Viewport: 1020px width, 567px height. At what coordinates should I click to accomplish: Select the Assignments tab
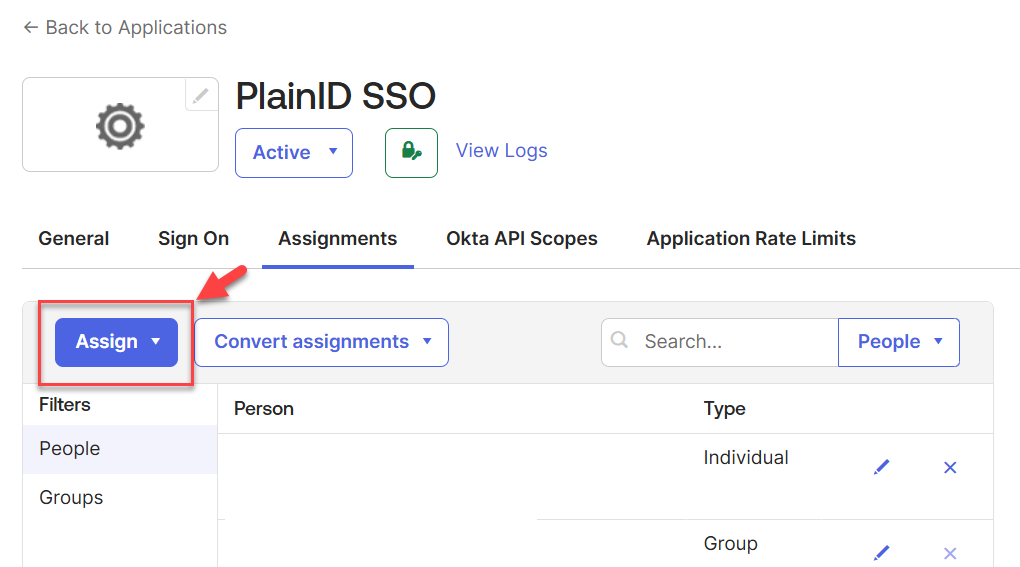click(x=338, y=239)
